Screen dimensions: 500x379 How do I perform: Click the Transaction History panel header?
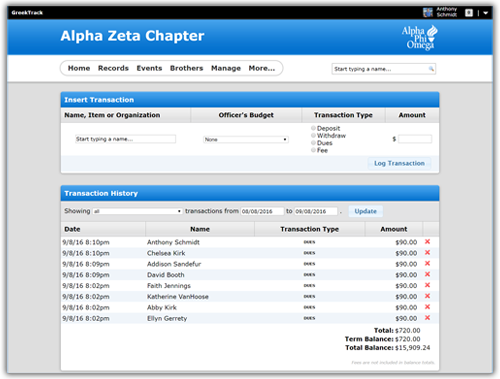point(250,193)
